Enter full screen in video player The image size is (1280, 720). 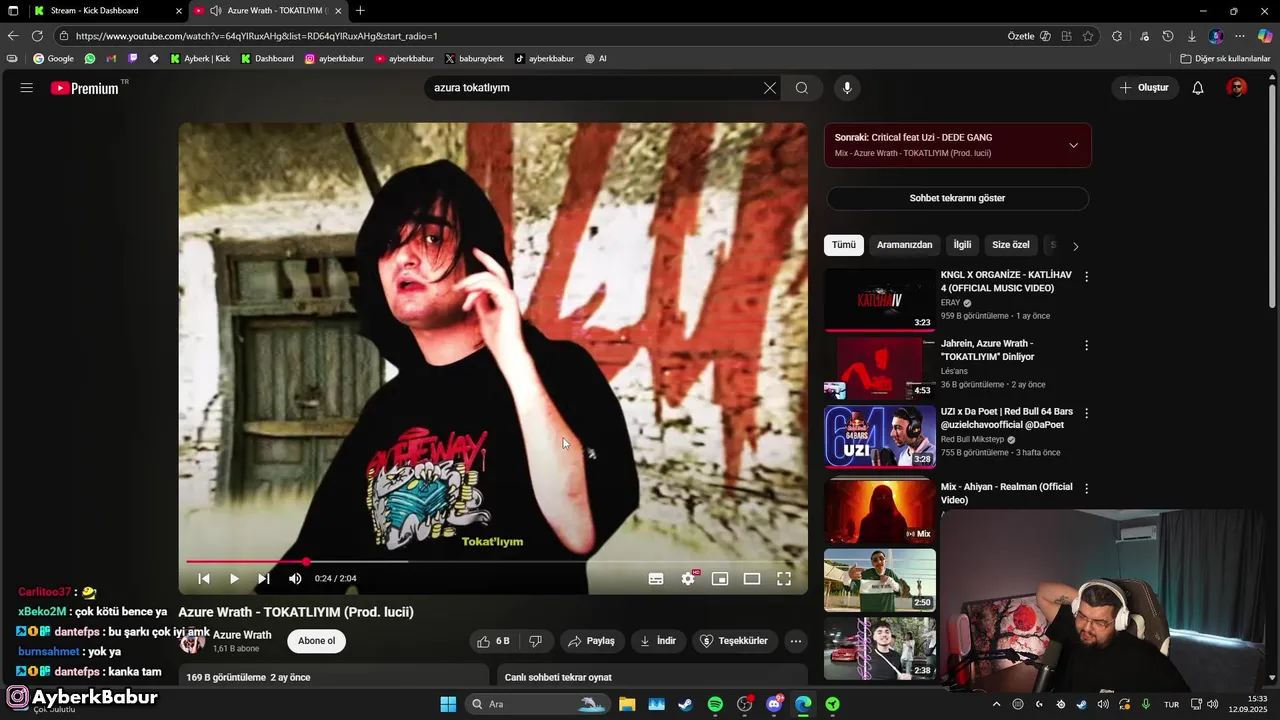[784, 578]
